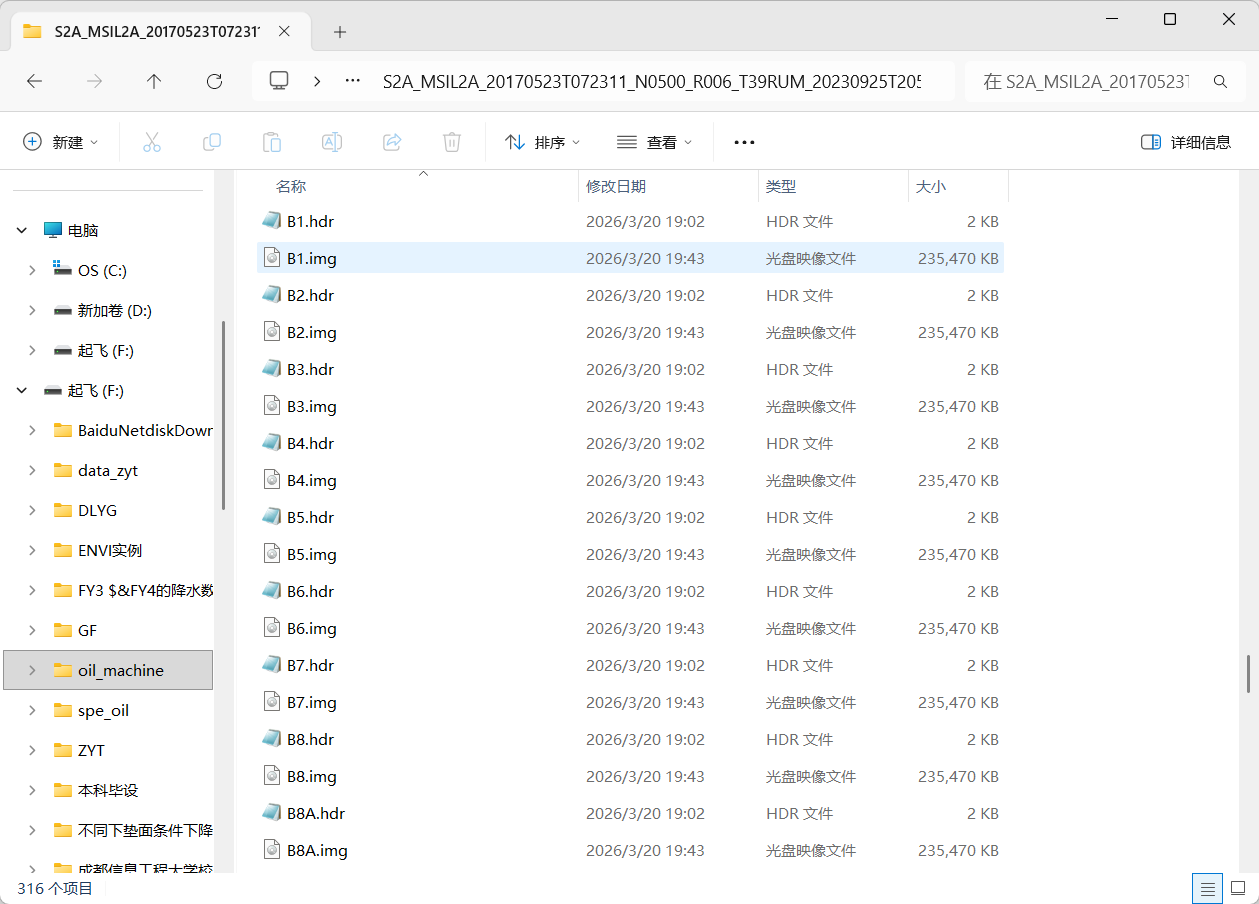Select the file B8.hdr
This screenshot has width=1259, height=904.
pos(630,739)
